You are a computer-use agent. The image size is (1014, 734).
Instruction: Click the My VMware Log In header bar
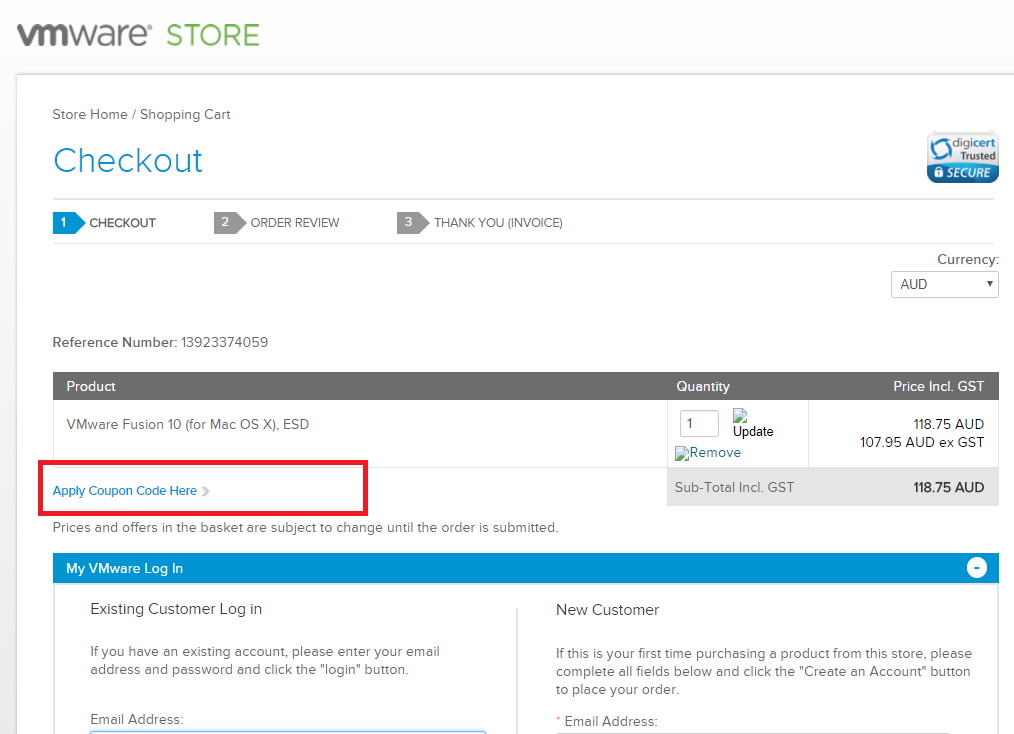[526, 568]
